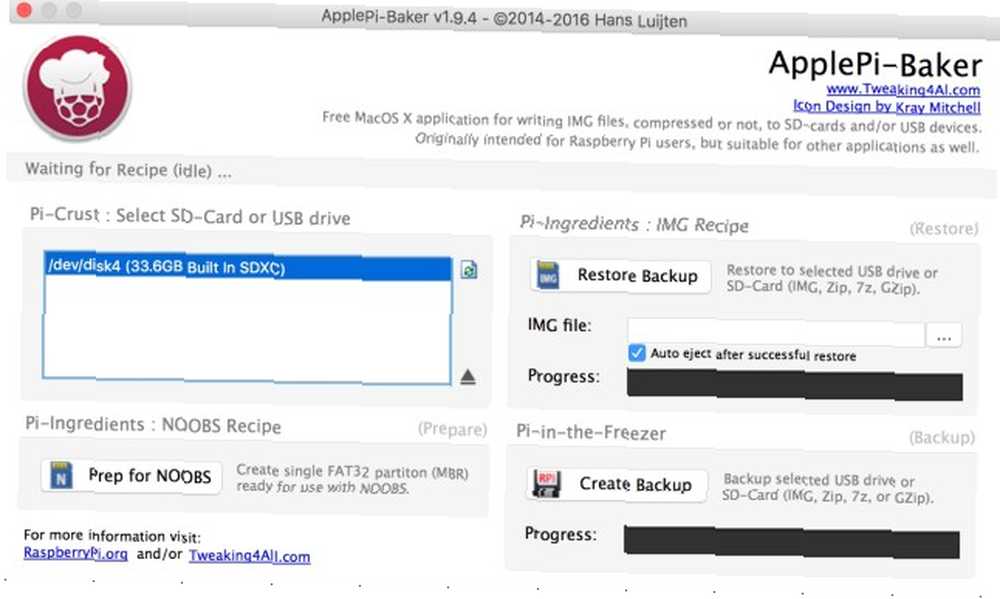The image size is (1000, 599).
Task: Click the "Waiting for Recipe (idle) ..." status
Action: pyautogui.click(x=128, y=170)
